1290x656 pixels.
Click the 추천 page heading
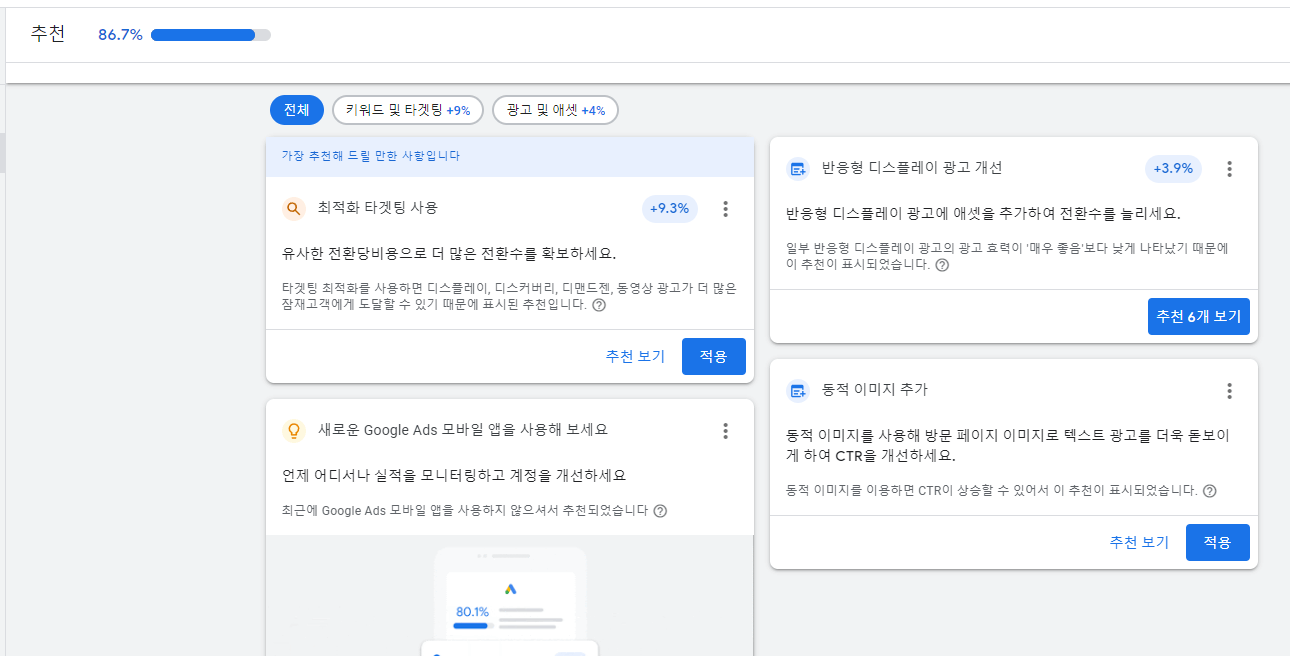48,34
